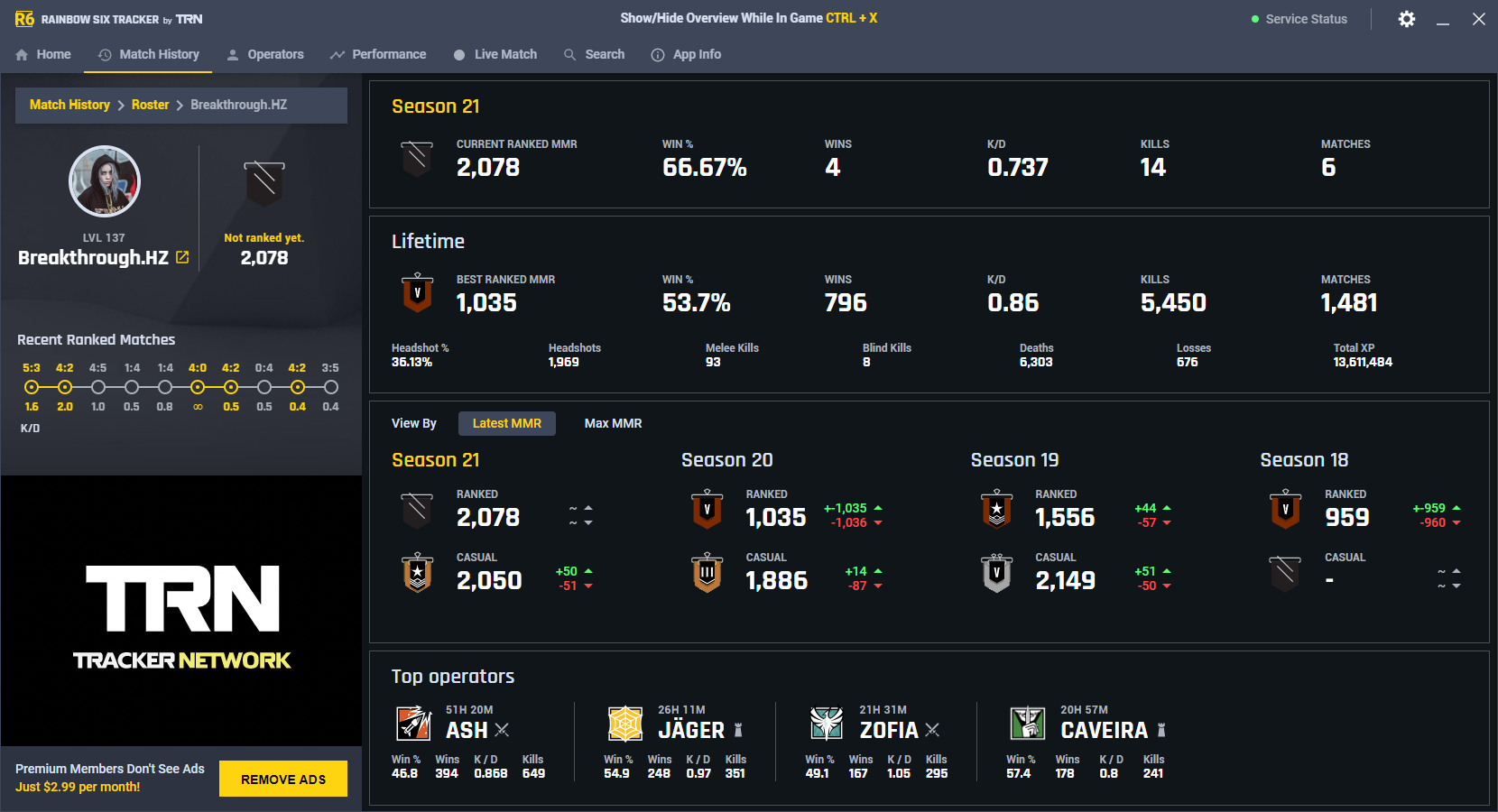
Task: Click the player name Breakthrough.HZ
Action: point(93,258)
